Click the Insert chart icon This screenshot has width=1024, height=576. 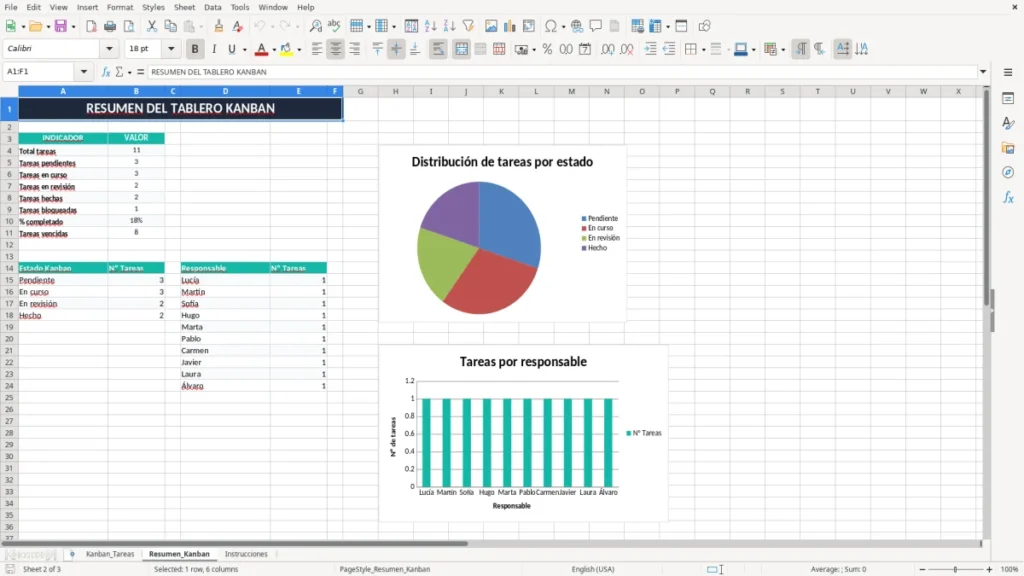509,26
